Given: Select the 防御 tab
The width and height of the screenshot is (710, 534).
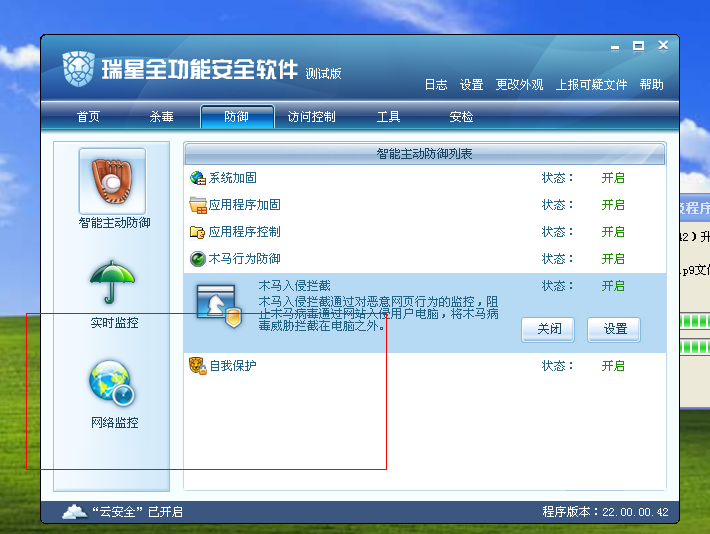Looking at the screenshot, I should coord(237,117).
